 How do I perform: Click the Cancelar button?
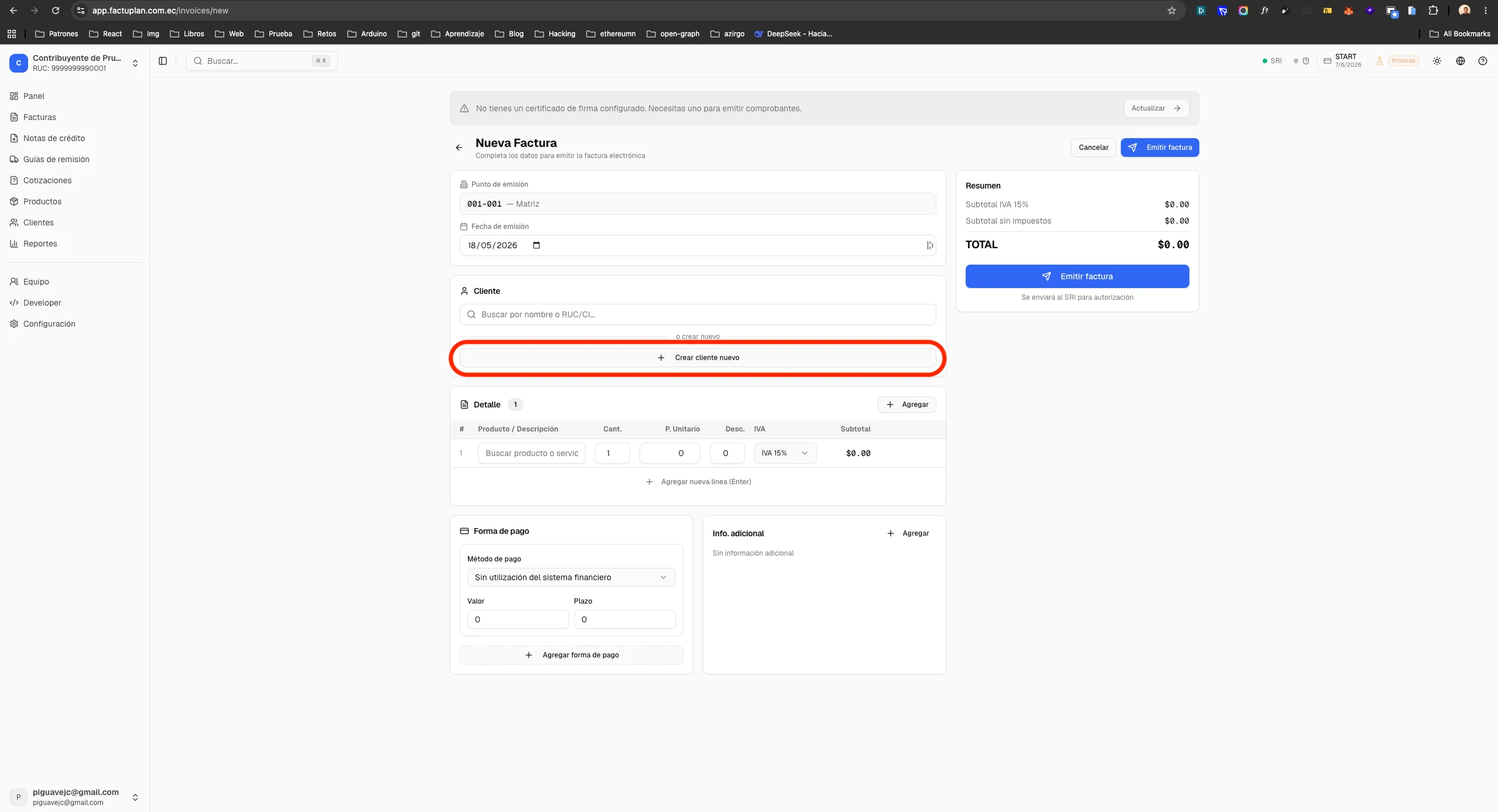(x=1093, y=148)
